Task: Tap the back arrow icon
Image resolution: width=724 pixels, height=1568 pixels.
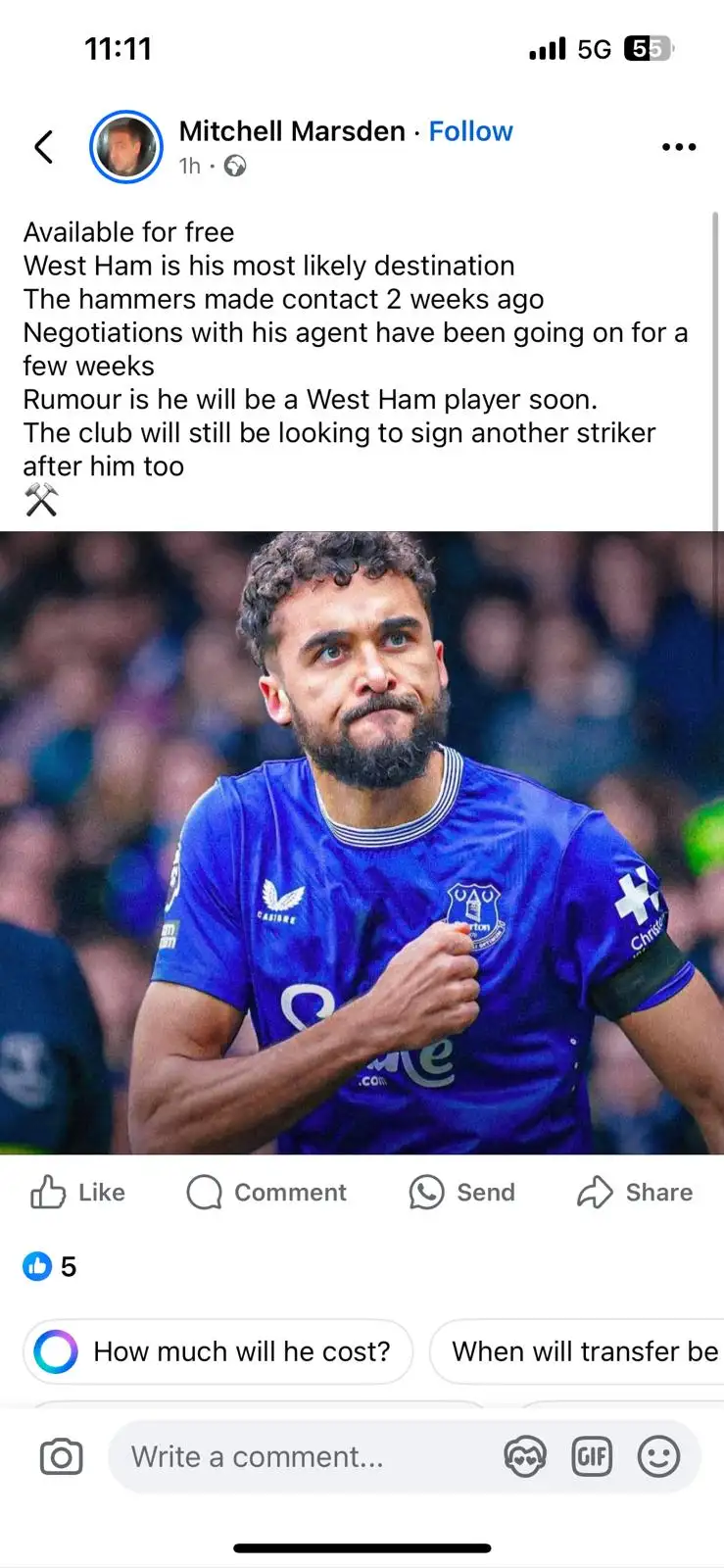Action: [x=43, y=147]
